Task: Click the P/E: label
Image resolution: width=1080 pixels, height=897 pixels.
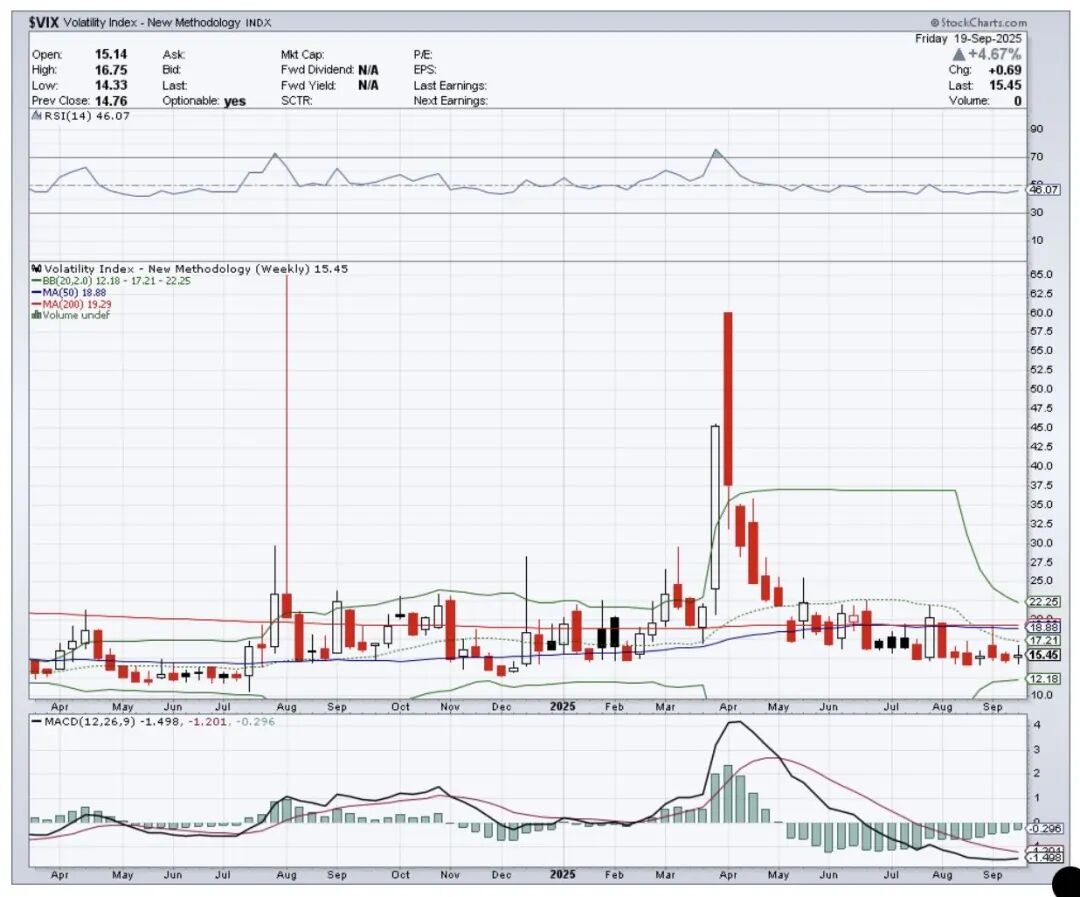Action: 423,54
